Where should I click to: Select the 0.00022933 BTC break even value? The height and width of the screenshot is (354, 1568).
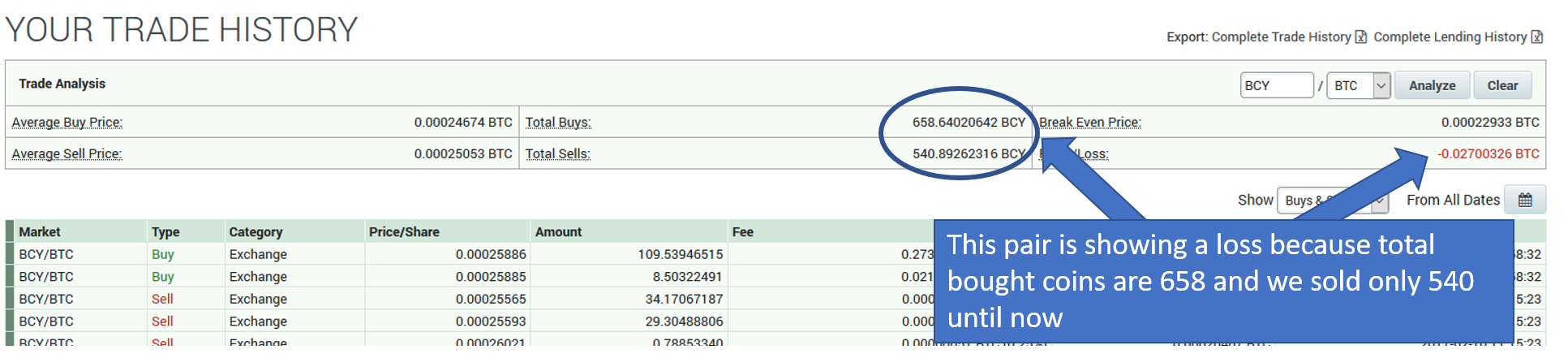1490,123
